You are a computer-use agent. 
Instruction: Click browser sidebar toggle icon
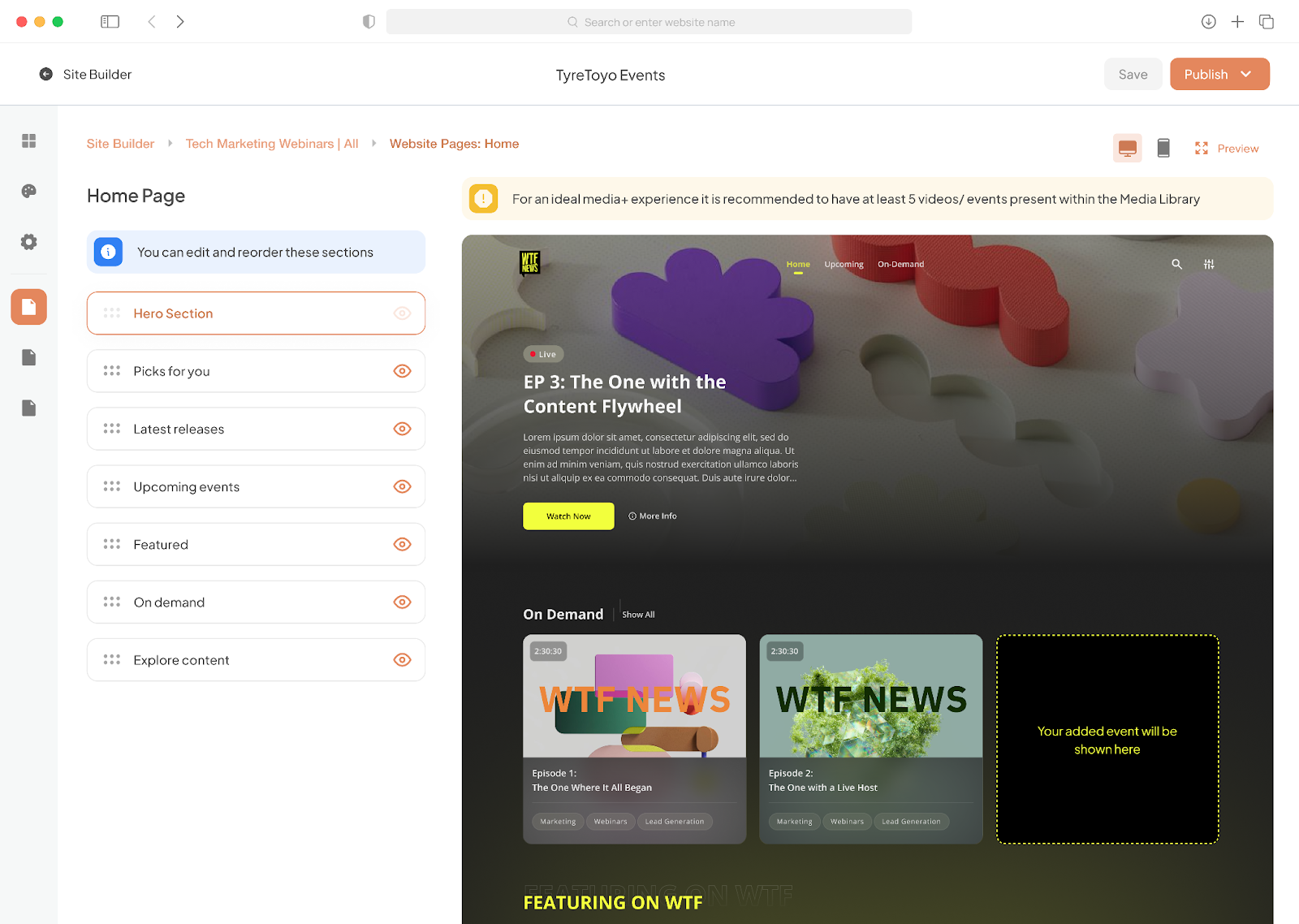[110, 22]
